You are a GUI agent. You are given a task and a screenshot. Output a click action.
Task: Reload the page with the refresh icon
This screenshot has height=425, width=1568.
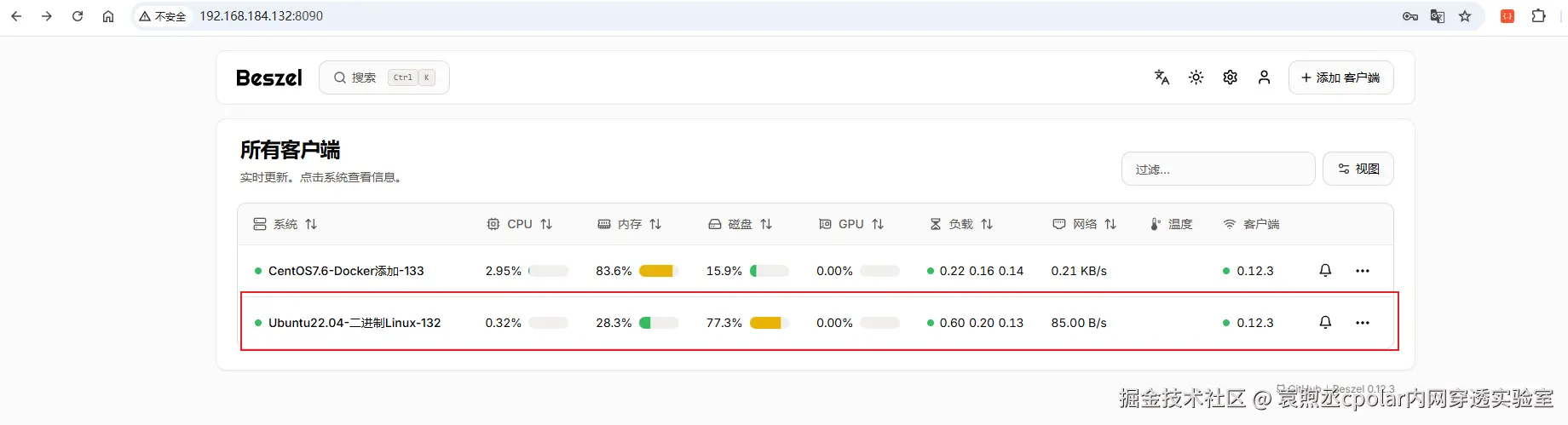[78, 16]
